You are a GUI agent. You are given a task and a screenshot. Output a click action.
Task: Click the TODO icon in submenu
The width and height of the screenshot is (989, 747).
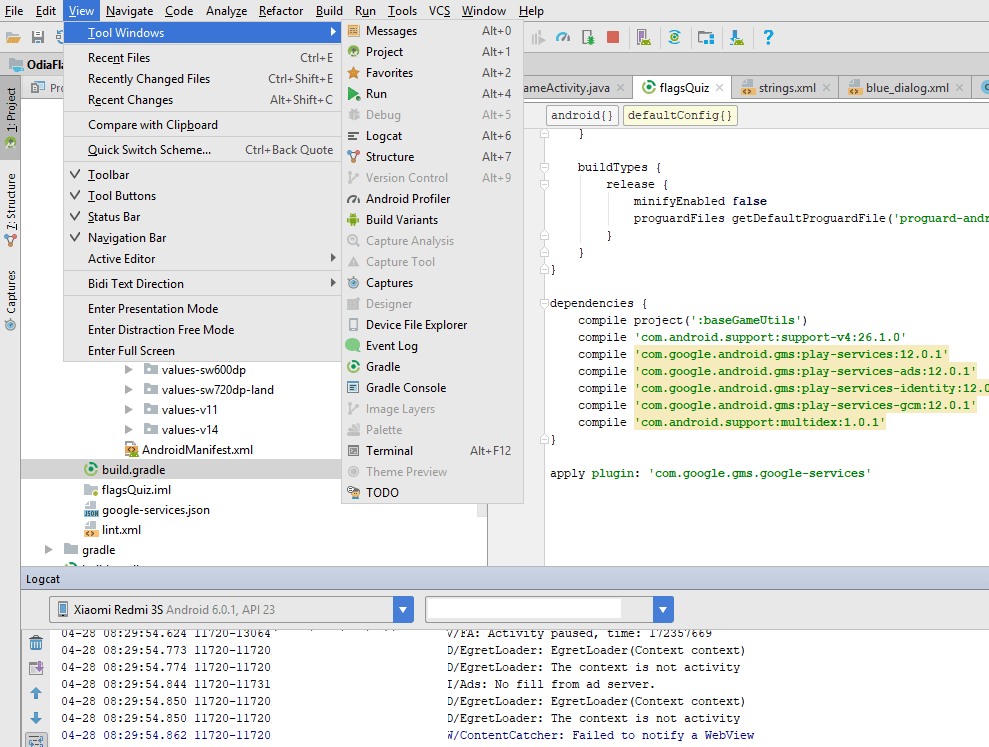point(354,492)
